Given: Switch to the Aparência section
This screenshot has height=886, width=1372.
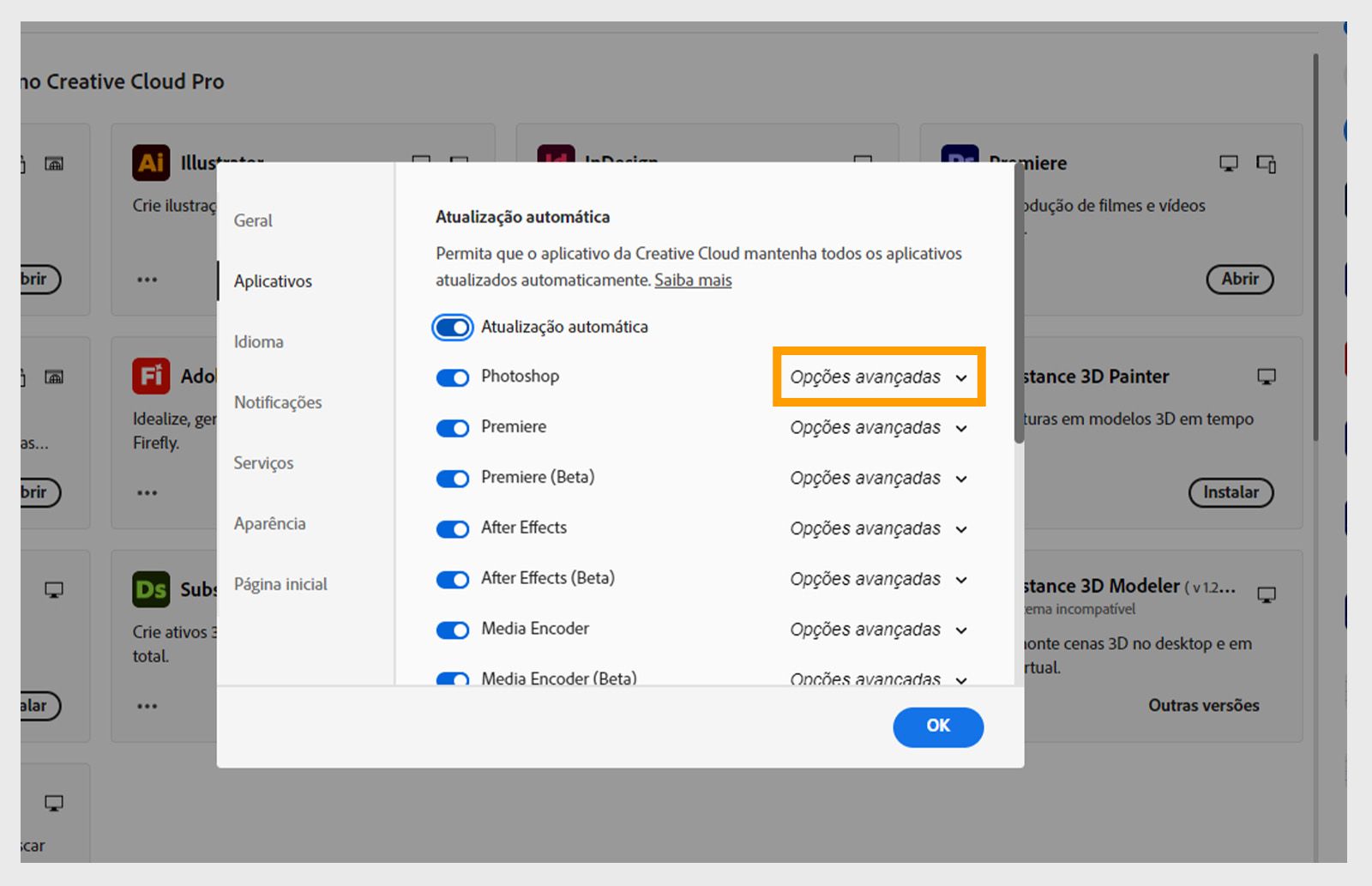Looking at the screenshot, I should (x=269, y=523).
